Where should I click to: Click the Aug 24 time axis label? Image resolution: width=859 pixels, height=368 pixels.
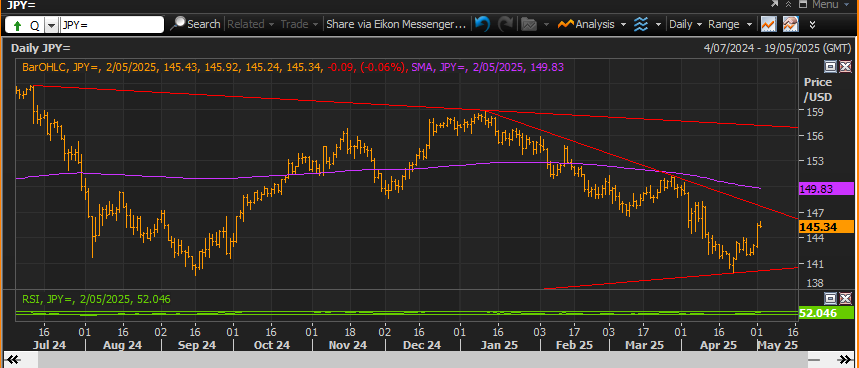123,346
